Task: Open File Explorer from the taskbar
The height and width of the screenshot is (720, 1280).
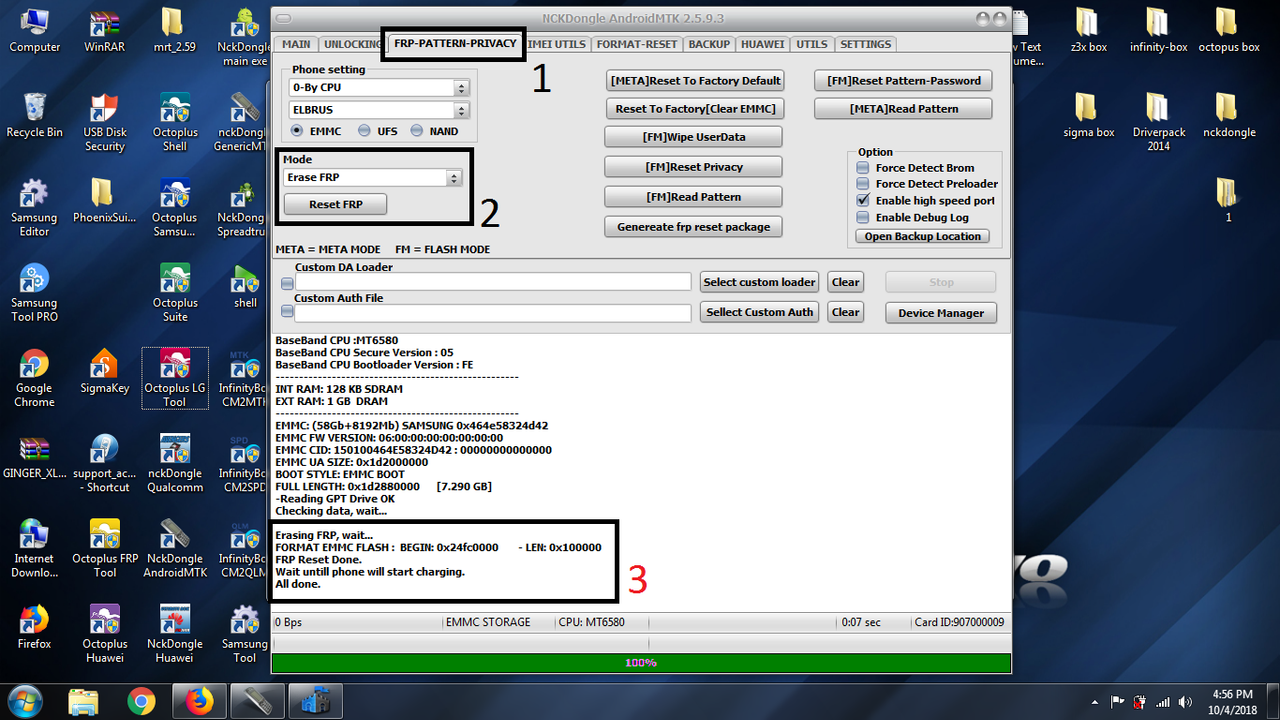Action: (84, 701)
